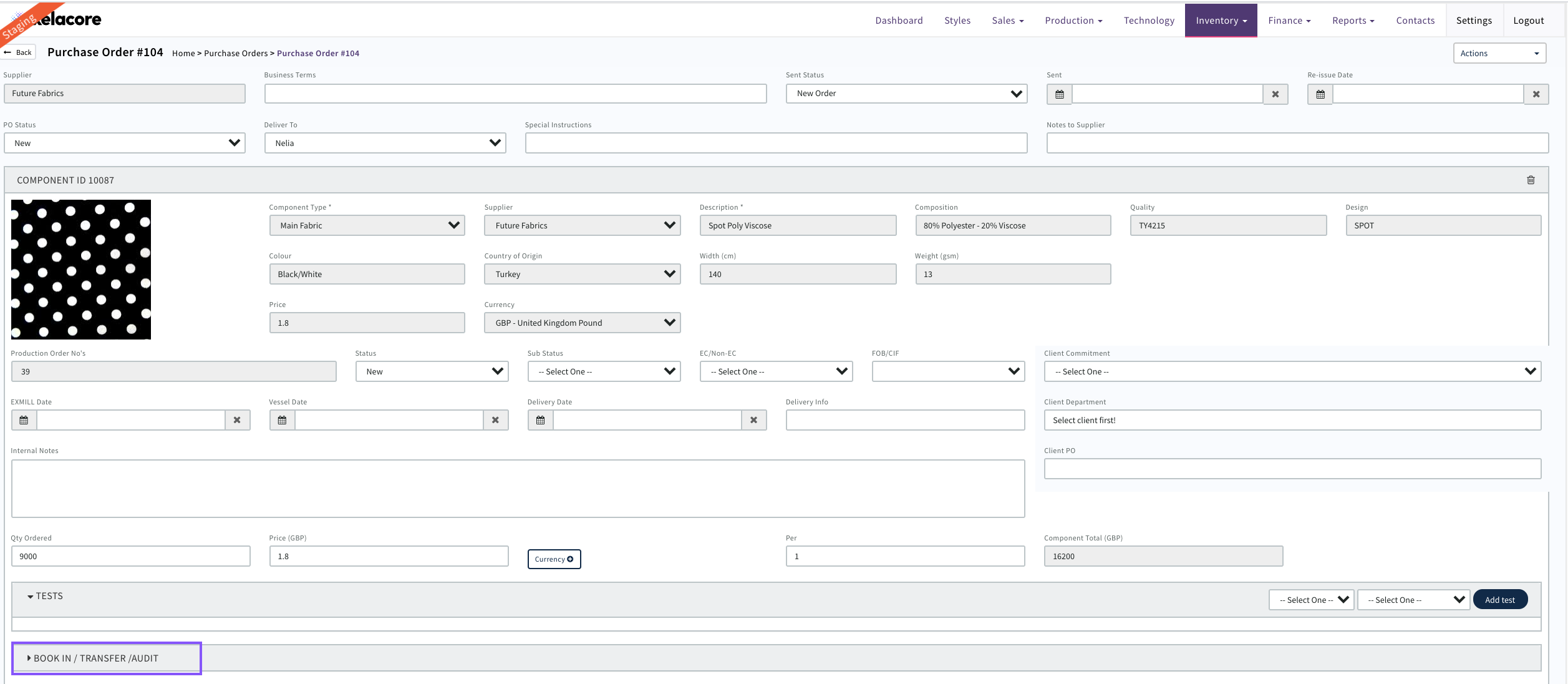Click the Back arrow button
Viewport: 1568px width, 684px height.
pos(18,52)
